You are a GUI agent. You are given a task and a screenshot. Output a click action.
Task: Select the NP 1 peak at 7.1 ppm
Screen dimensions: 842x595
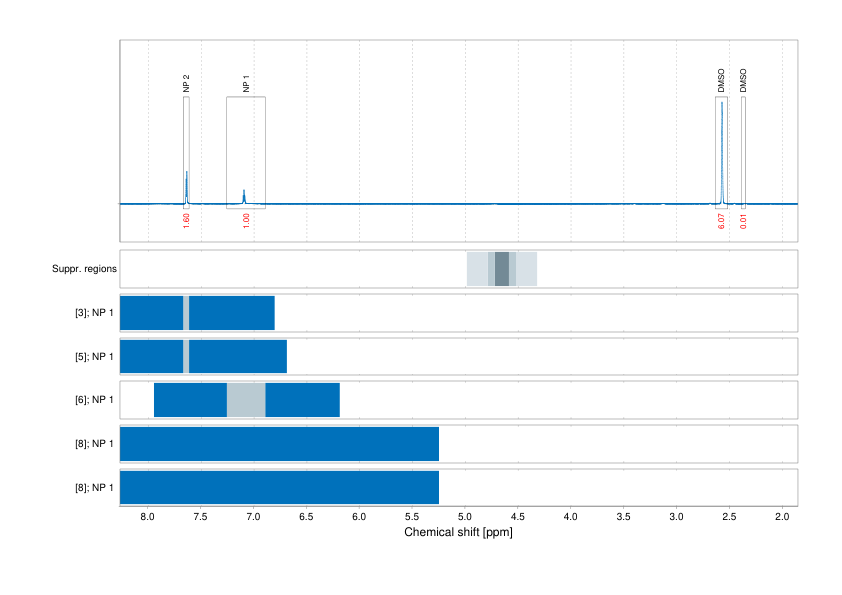(x=244, y=190)
